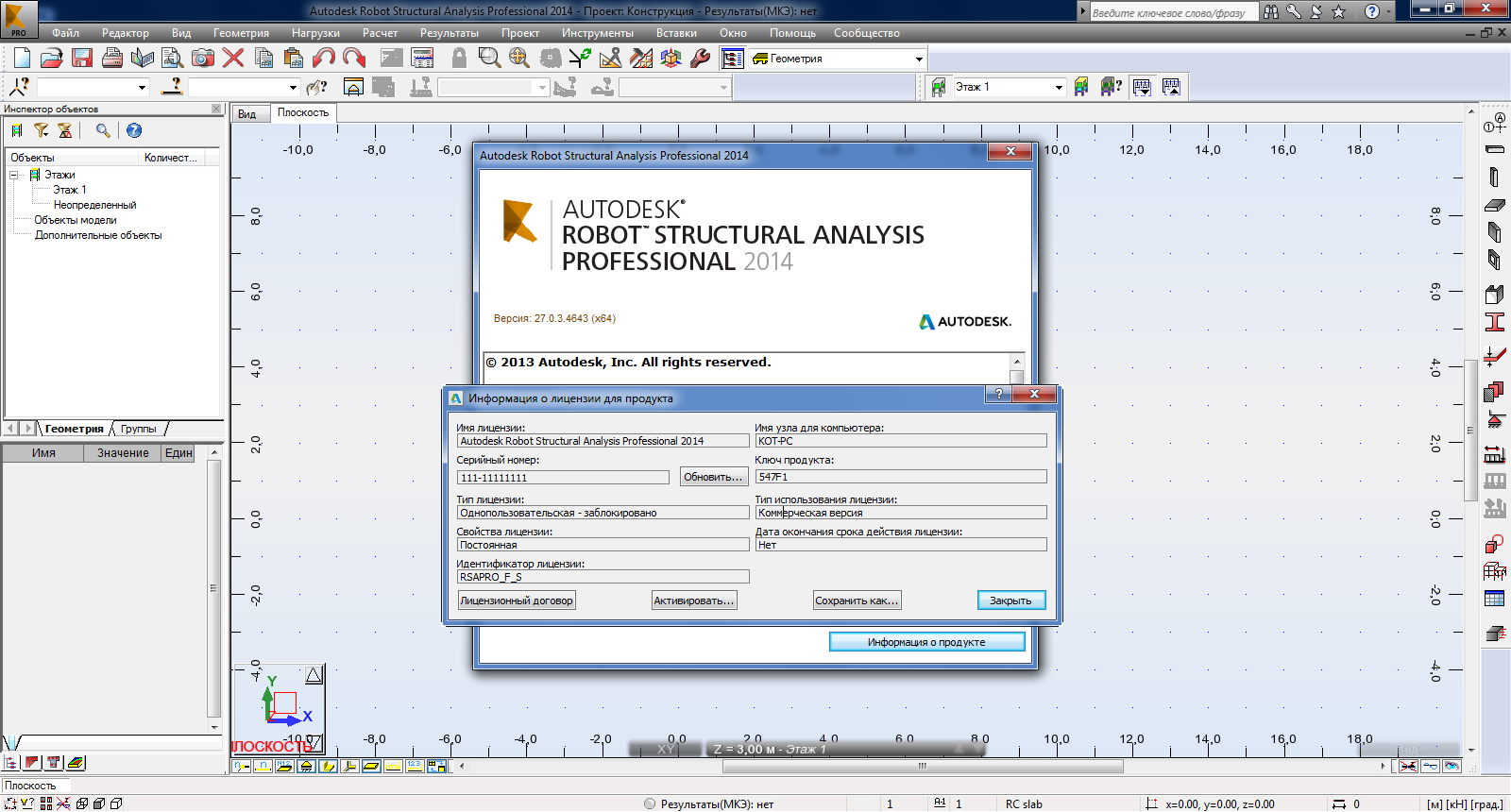This screenshot has height=812, width=1511.
Task: Click the Обновить... button
Action: (x=714, y=477)
